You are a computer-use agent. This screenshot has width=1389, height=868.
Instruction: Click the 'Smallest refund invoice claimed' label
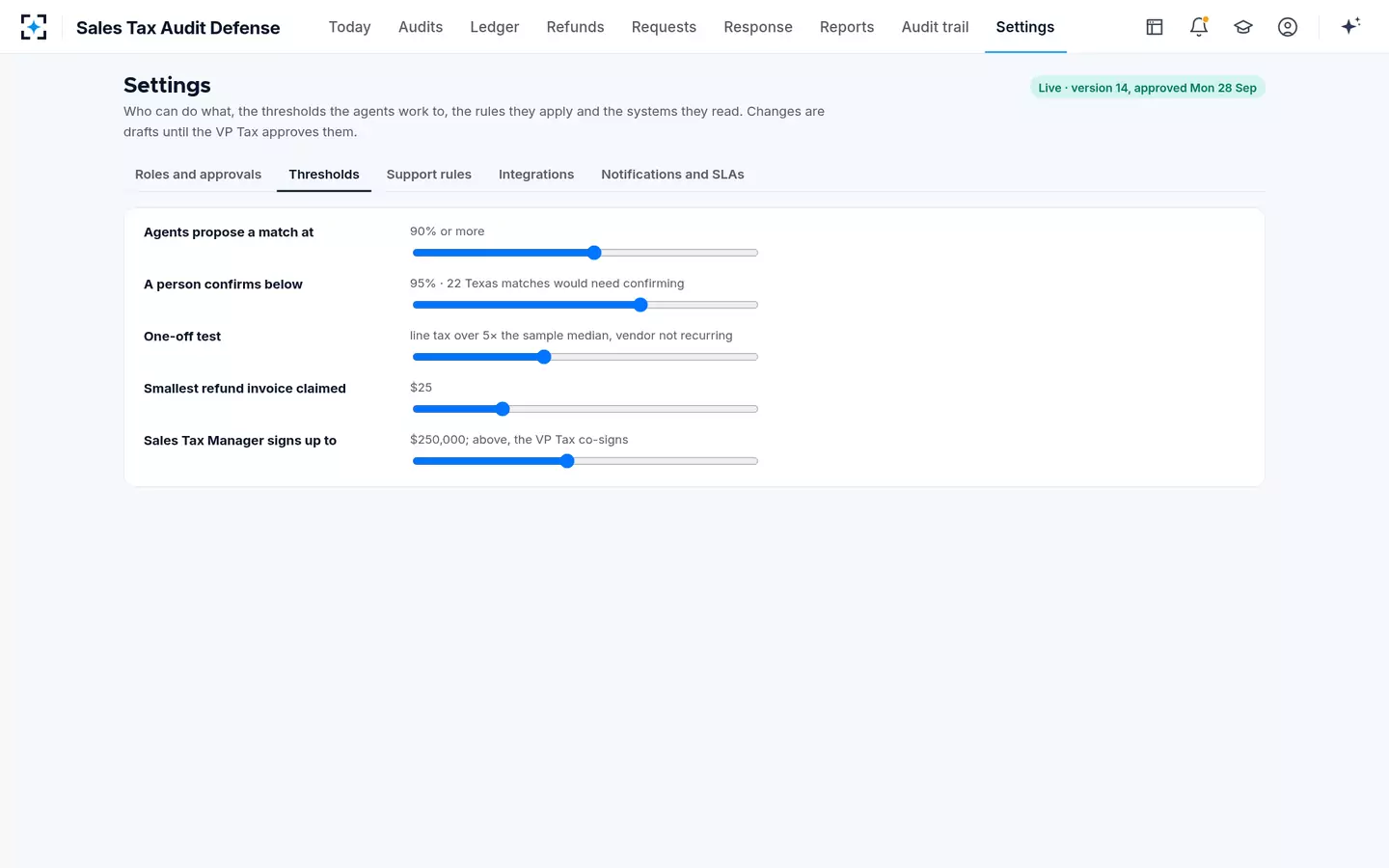click(x=245, y=389)
